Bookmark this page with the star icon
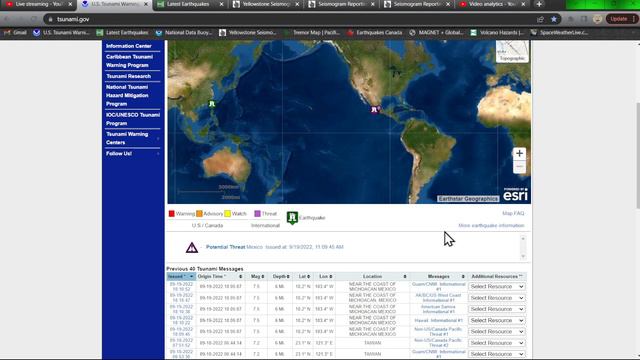640x360 pixels. point(553,19)
